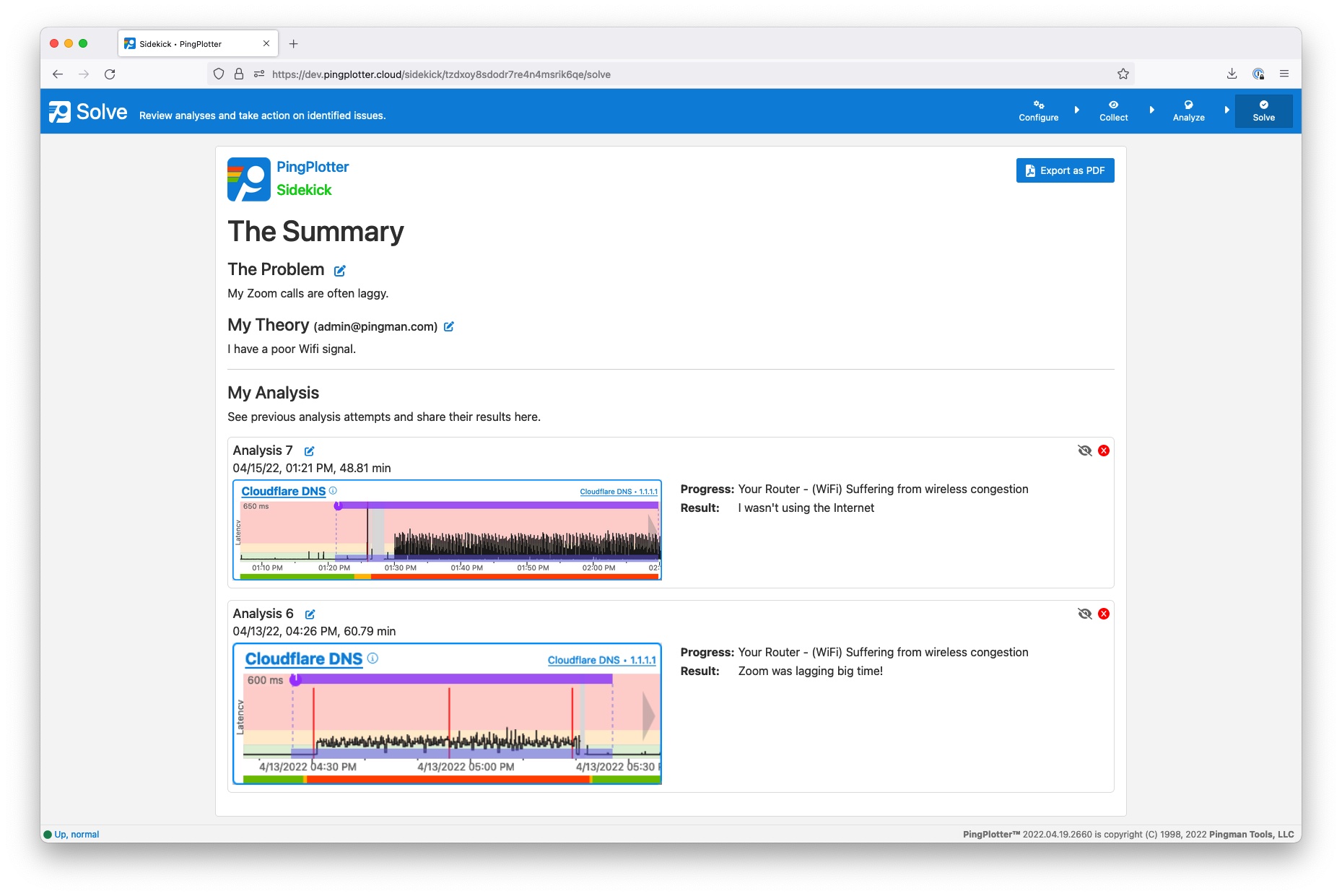This screenshot has width=1342, height=896.
Task: Open browser hamburger menu
Action: point(1284,74)
